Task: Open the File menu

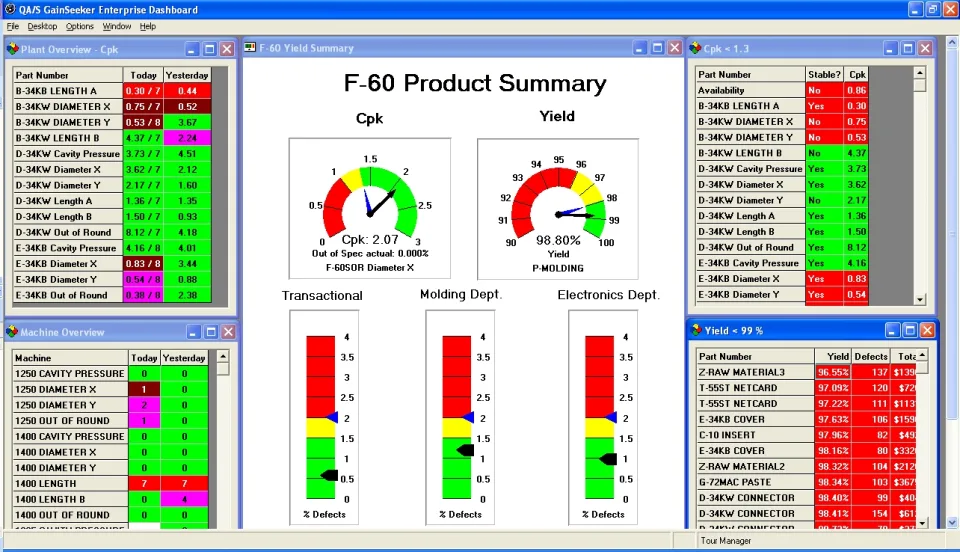Action: [13, 26]
